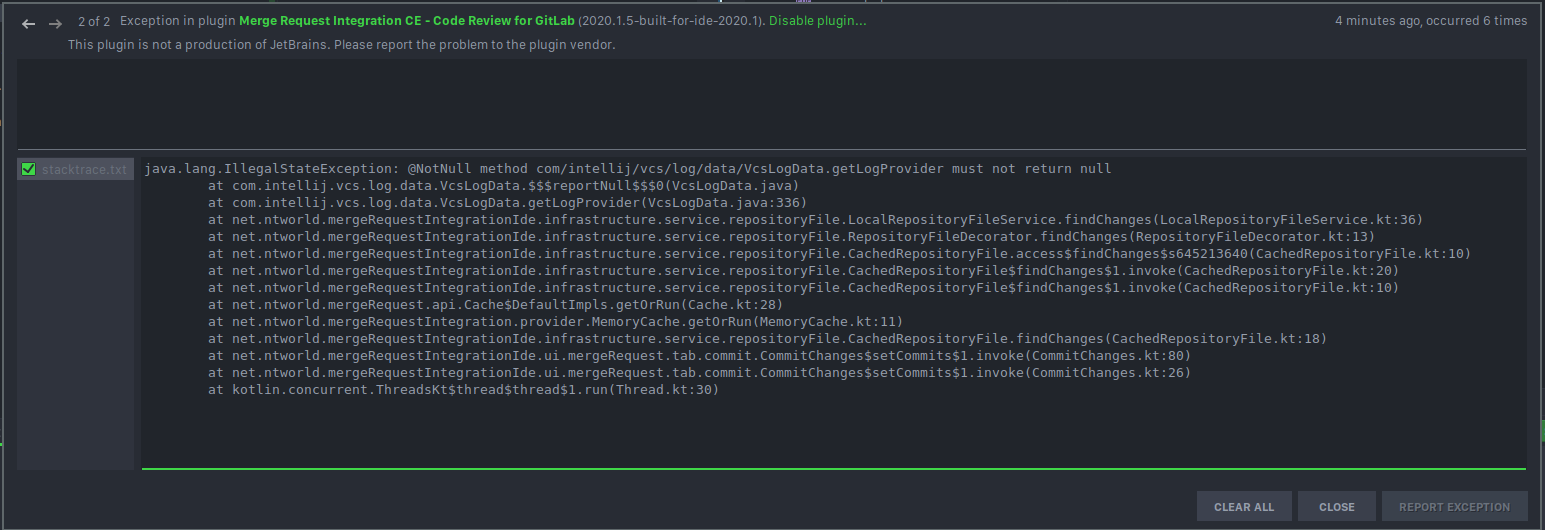Click the Cache$DefaultImpls.getOrRun stack line
1545x530 pixels.
[495, 305]
